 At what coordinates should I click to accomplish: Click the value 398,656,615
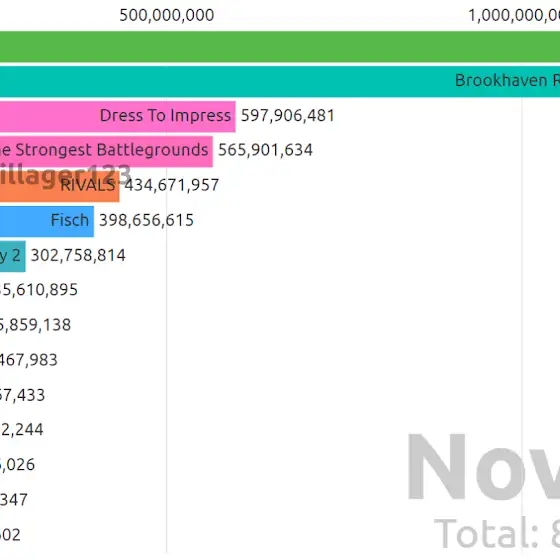click(146, 220)
